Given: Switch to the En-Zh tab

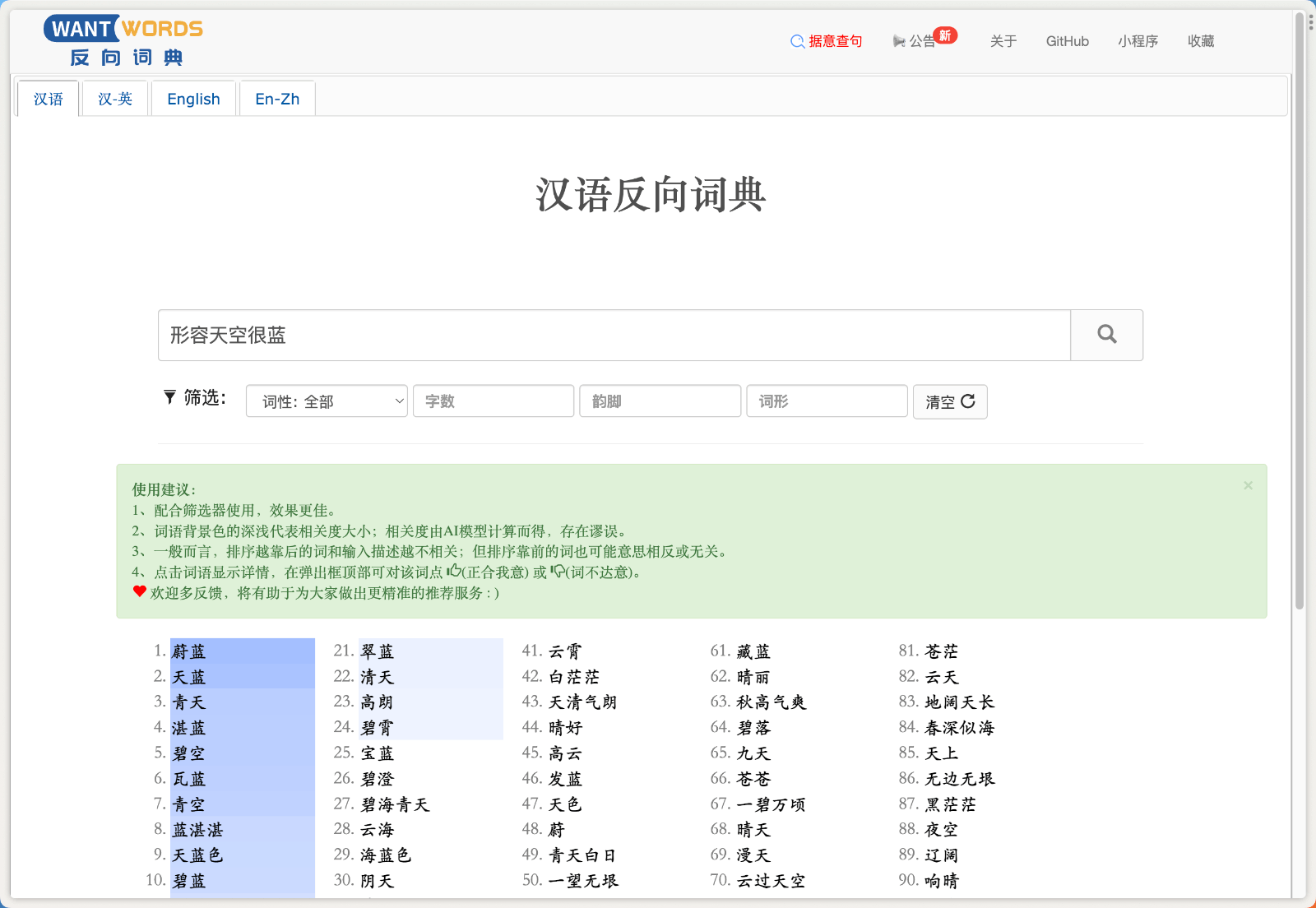Looking at the screenshot, I should [276, 99].
